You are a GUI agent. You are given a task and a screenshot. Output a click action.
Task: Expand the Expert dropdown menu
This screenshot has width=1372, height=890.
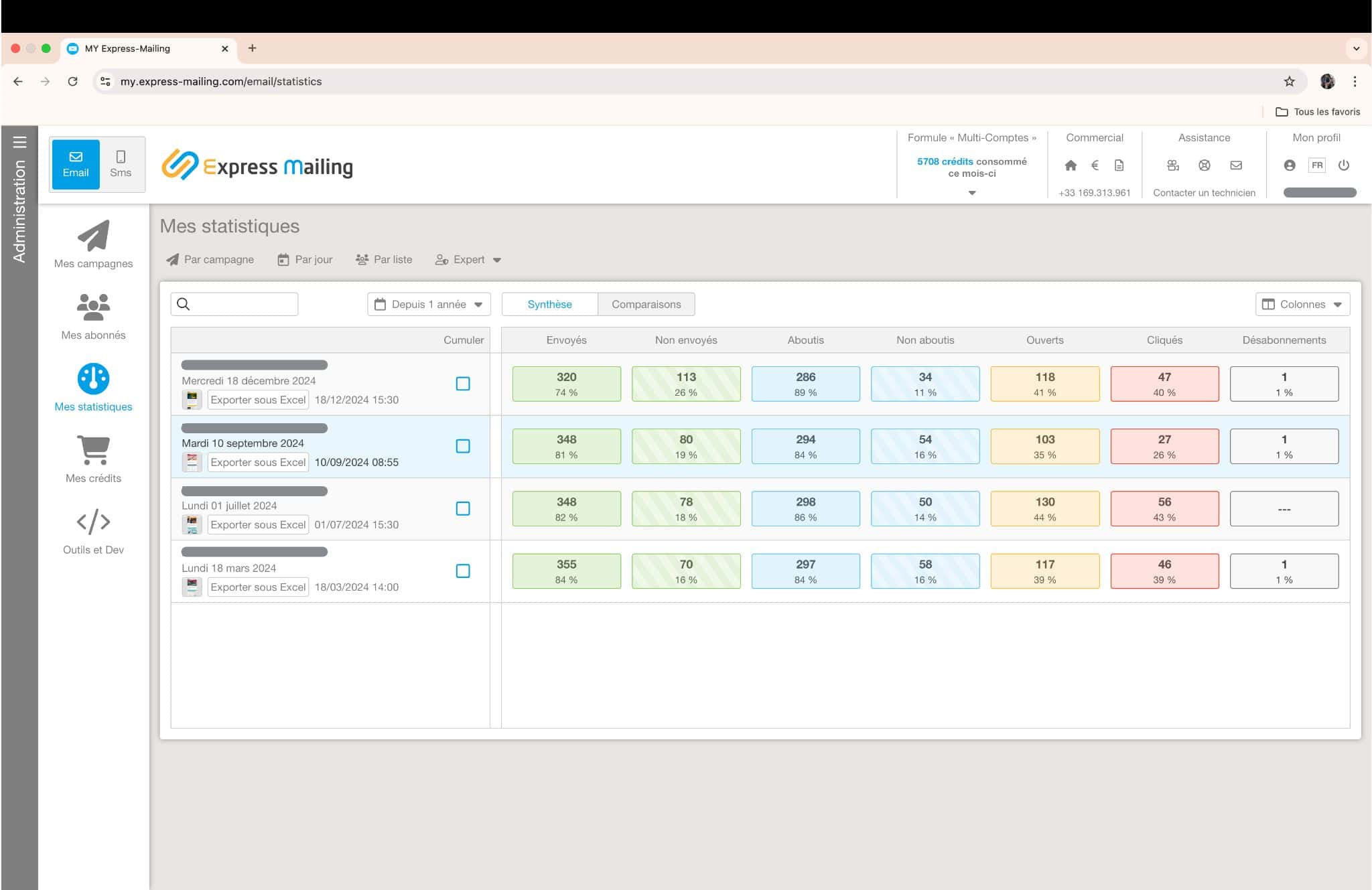click(x=467, y=259)
